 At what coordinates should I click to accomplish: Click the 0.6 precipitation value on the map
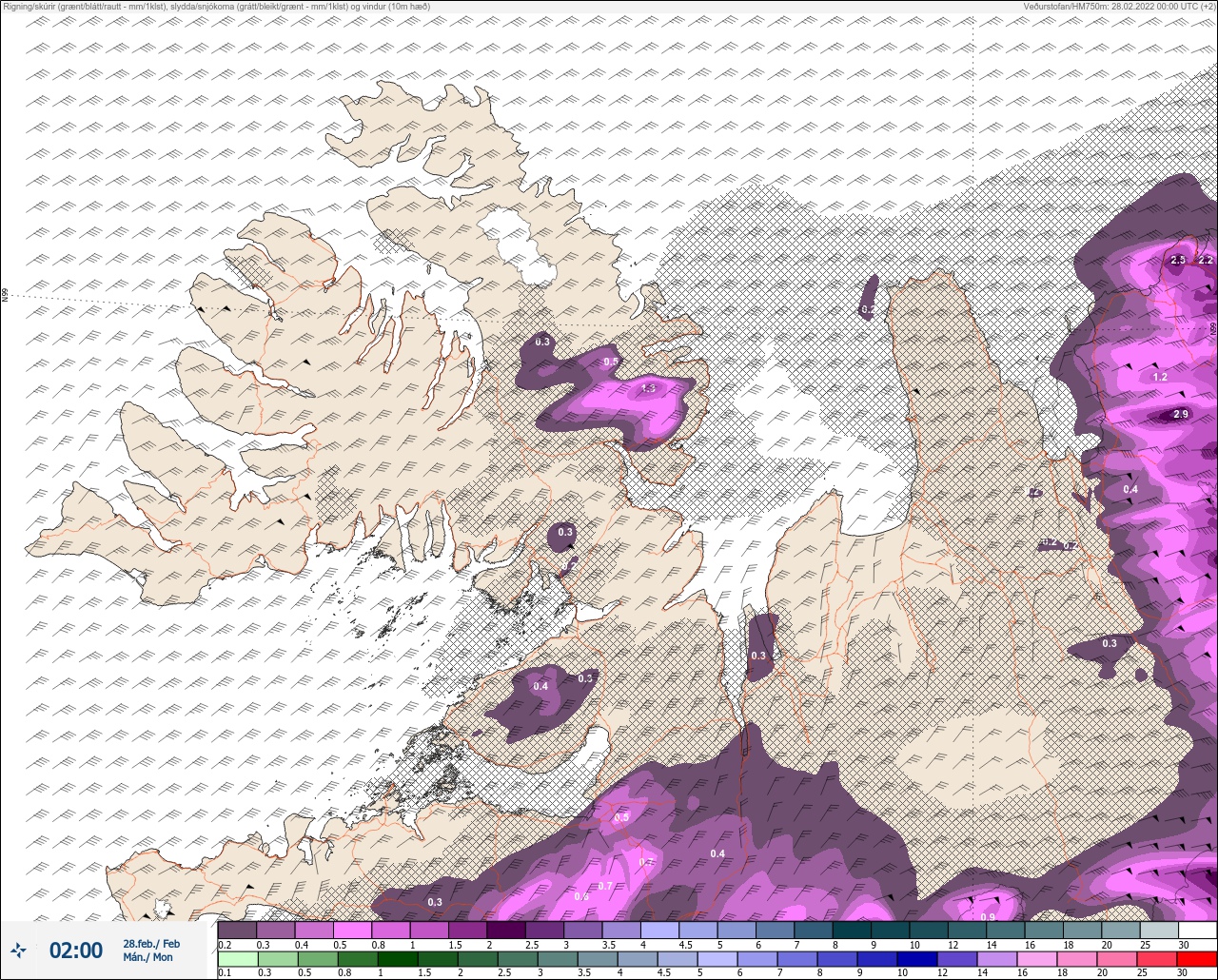(581, 896)
